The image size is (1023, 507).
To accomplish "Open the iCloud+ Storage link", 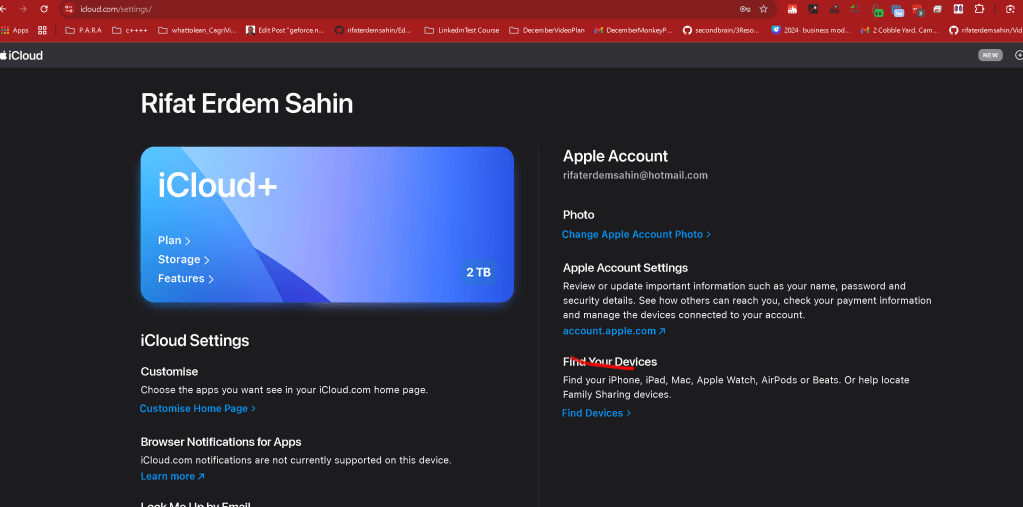I will point(183,260).
